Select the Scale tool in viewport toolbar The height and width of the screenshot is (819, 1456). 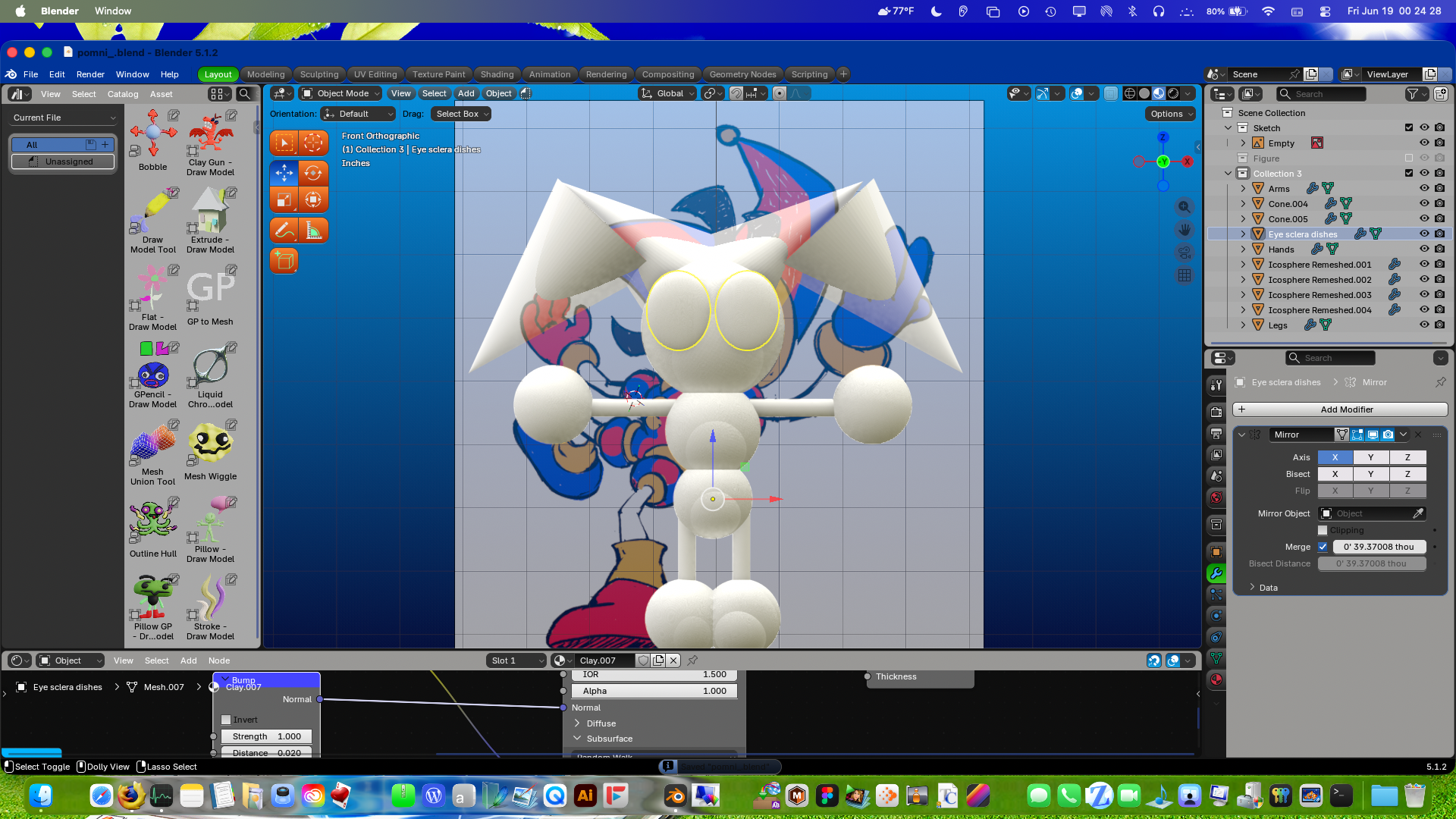point(284,200)
